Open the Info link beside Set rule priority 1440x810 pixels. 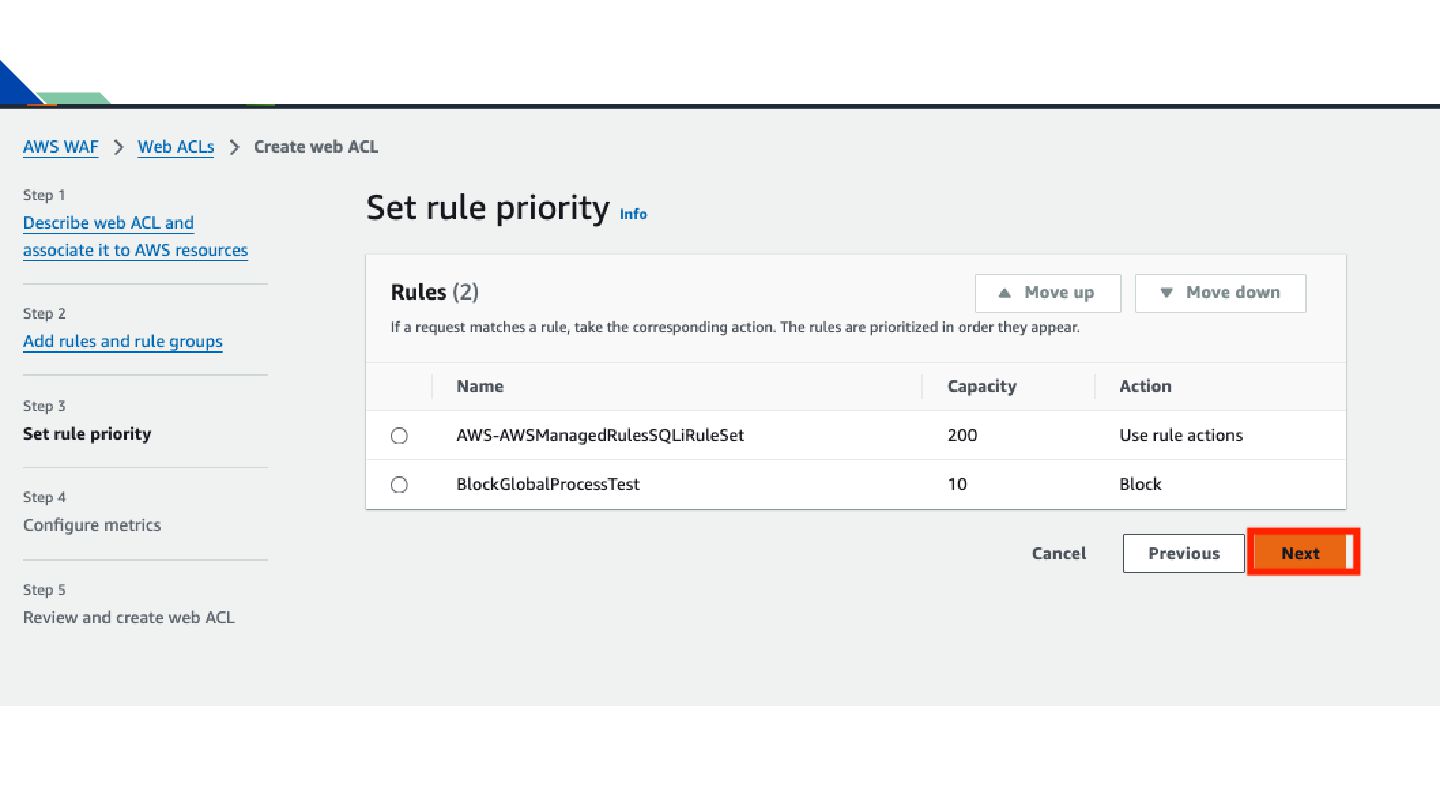pyautogui.click(x=633, y=214)
